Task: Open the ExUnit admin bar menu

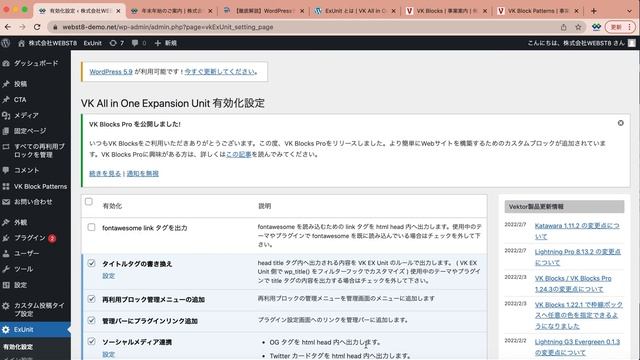Action: tap(93, 43)
